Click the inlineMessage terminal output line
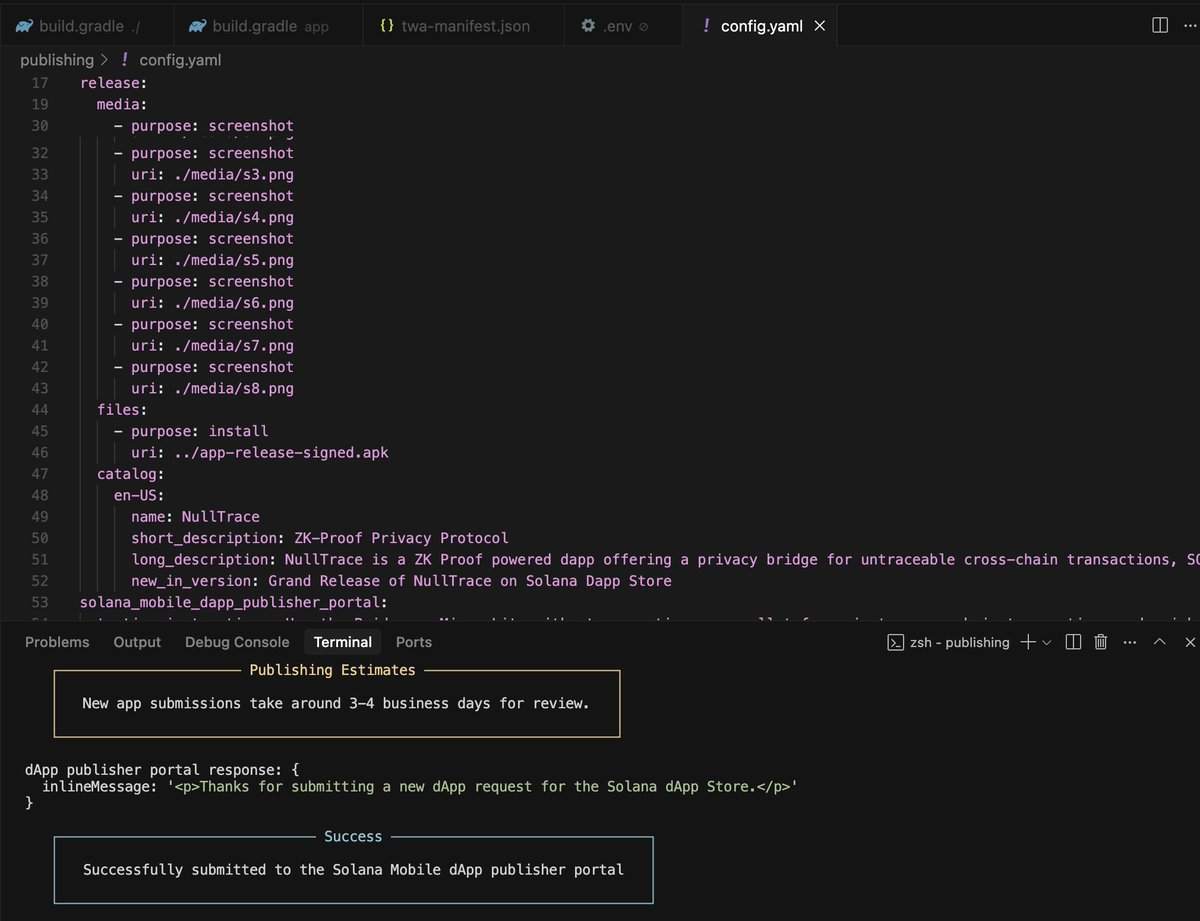Screen dimensions: 1200x921 pyautogui.click(x=420, y=787)
